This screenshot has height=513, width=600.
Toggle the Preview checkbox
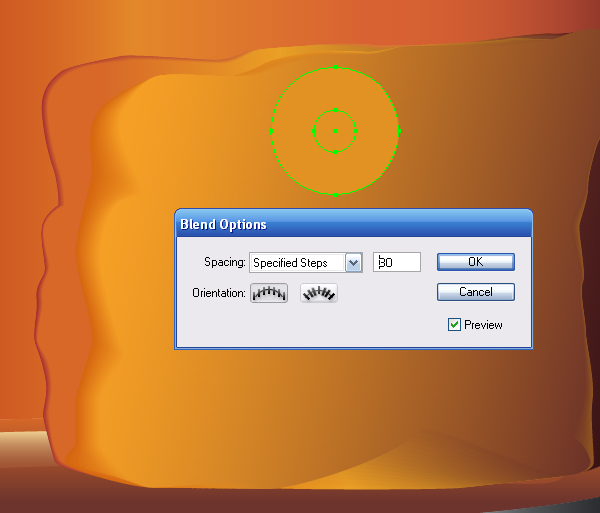[454, 325]
